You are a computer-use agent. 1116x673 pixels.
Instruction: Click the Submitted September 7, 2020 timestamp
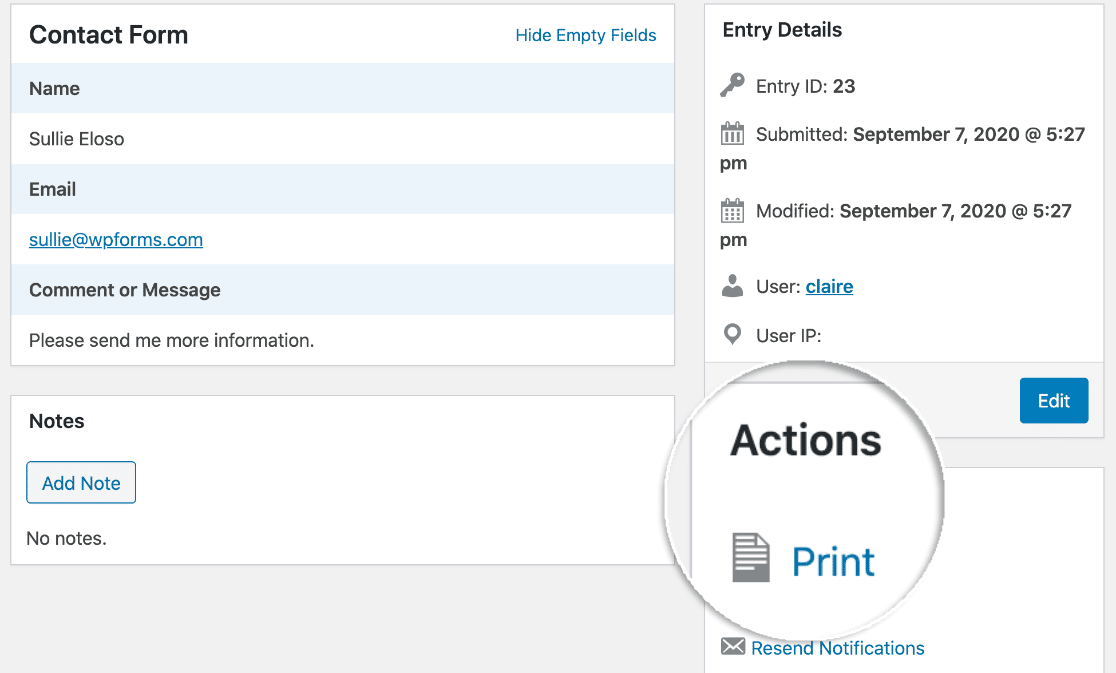pyautogui.click(x=902, y=148)
